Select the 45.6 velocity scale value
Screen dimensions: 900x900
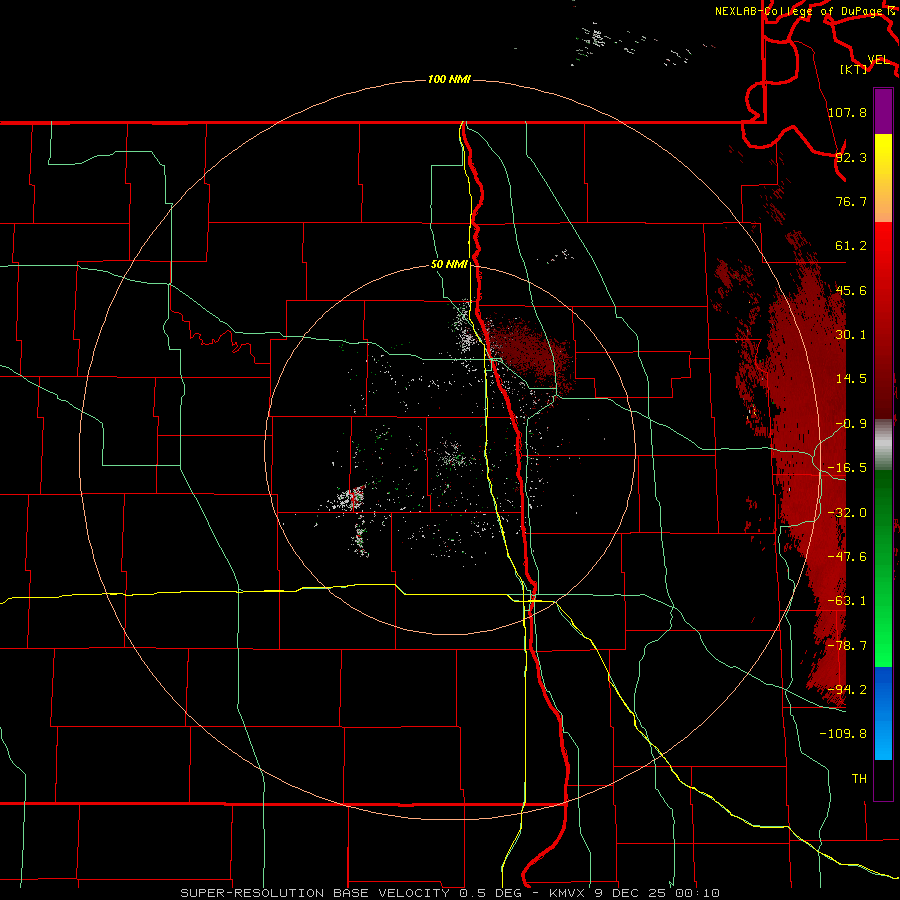click(x=851, y=290)
